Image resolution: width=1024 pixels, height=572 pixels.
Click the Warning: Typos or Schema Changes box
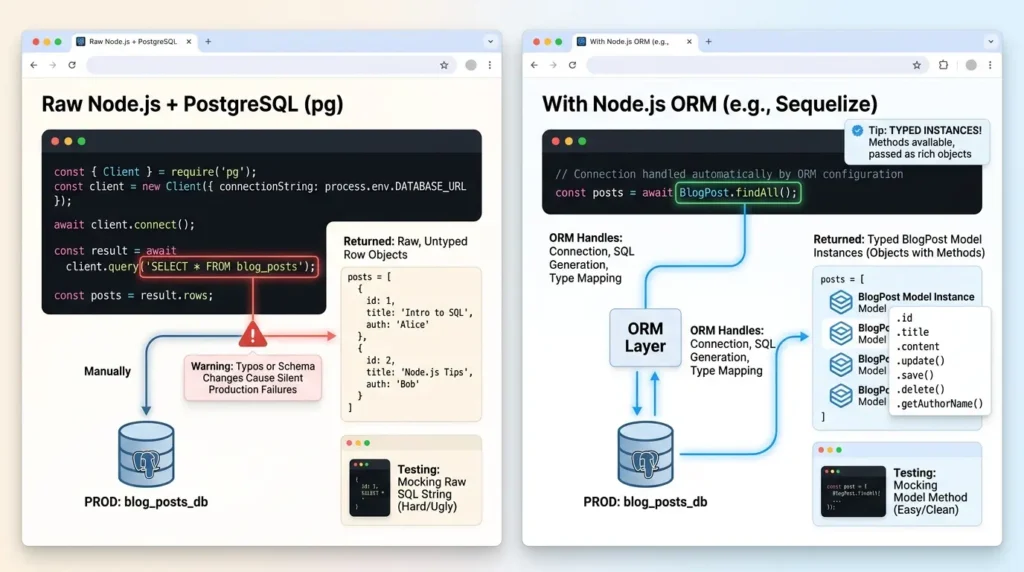click(x=253, y=378)
